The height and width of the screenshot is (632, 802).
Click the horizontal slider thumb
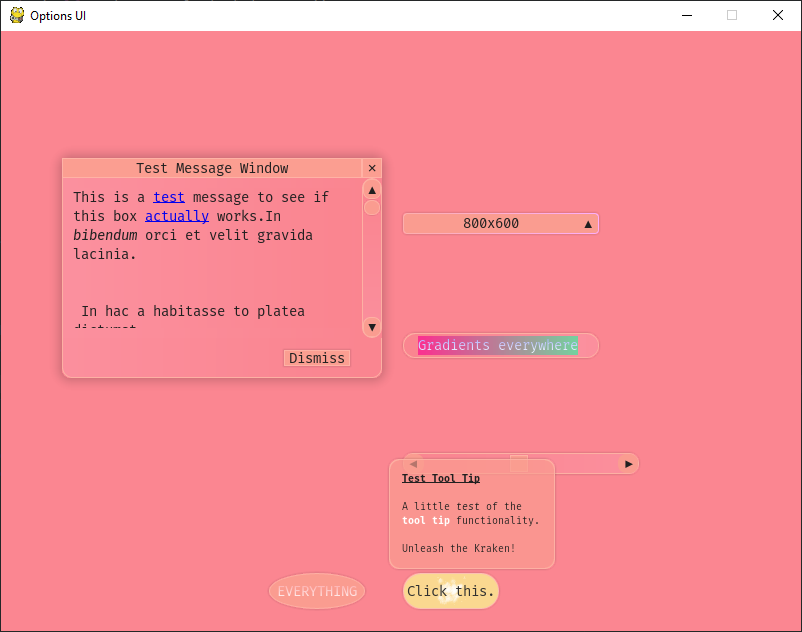point(519,464)
